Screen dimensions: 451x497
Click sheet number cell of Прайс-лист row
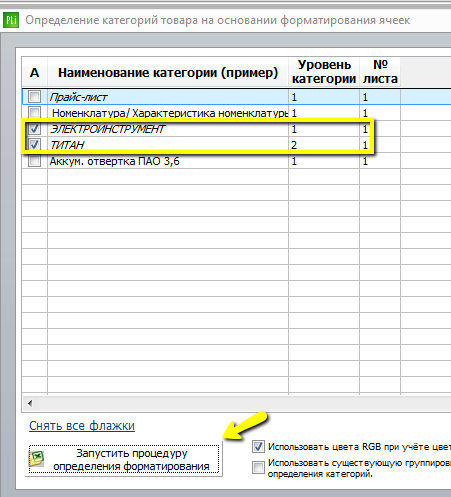pyautogui.click(x=380, y=97)
